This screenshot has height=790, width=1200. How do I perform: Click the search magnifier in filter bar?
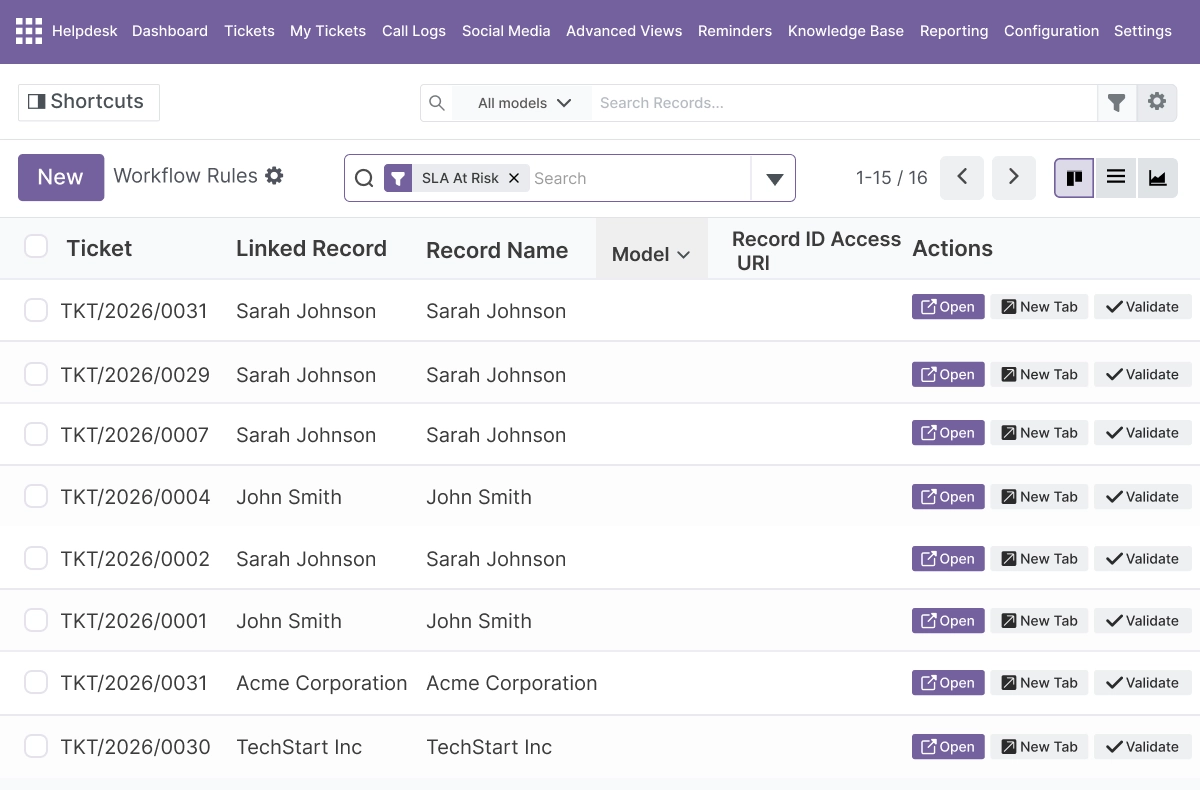coord(364,178)
